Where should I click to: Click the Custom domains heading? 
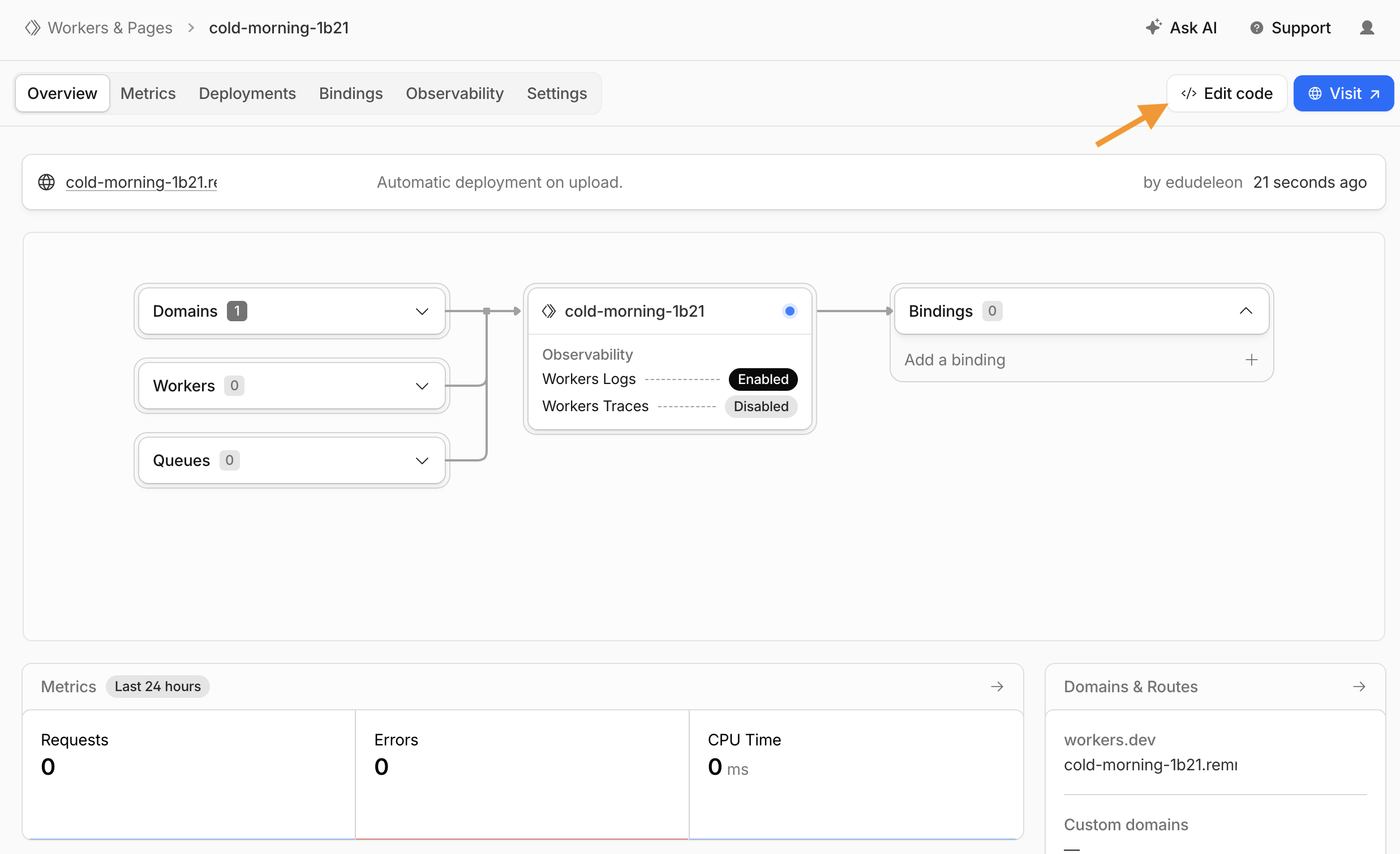click(1126, 825)
